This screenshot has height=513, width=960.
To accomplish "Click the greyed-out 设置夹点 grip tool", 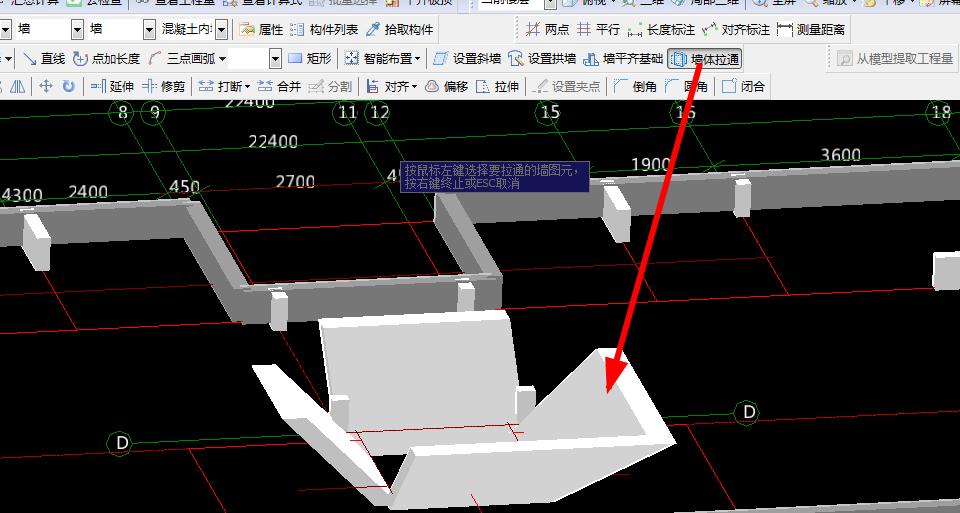I will tap(566, 87).
